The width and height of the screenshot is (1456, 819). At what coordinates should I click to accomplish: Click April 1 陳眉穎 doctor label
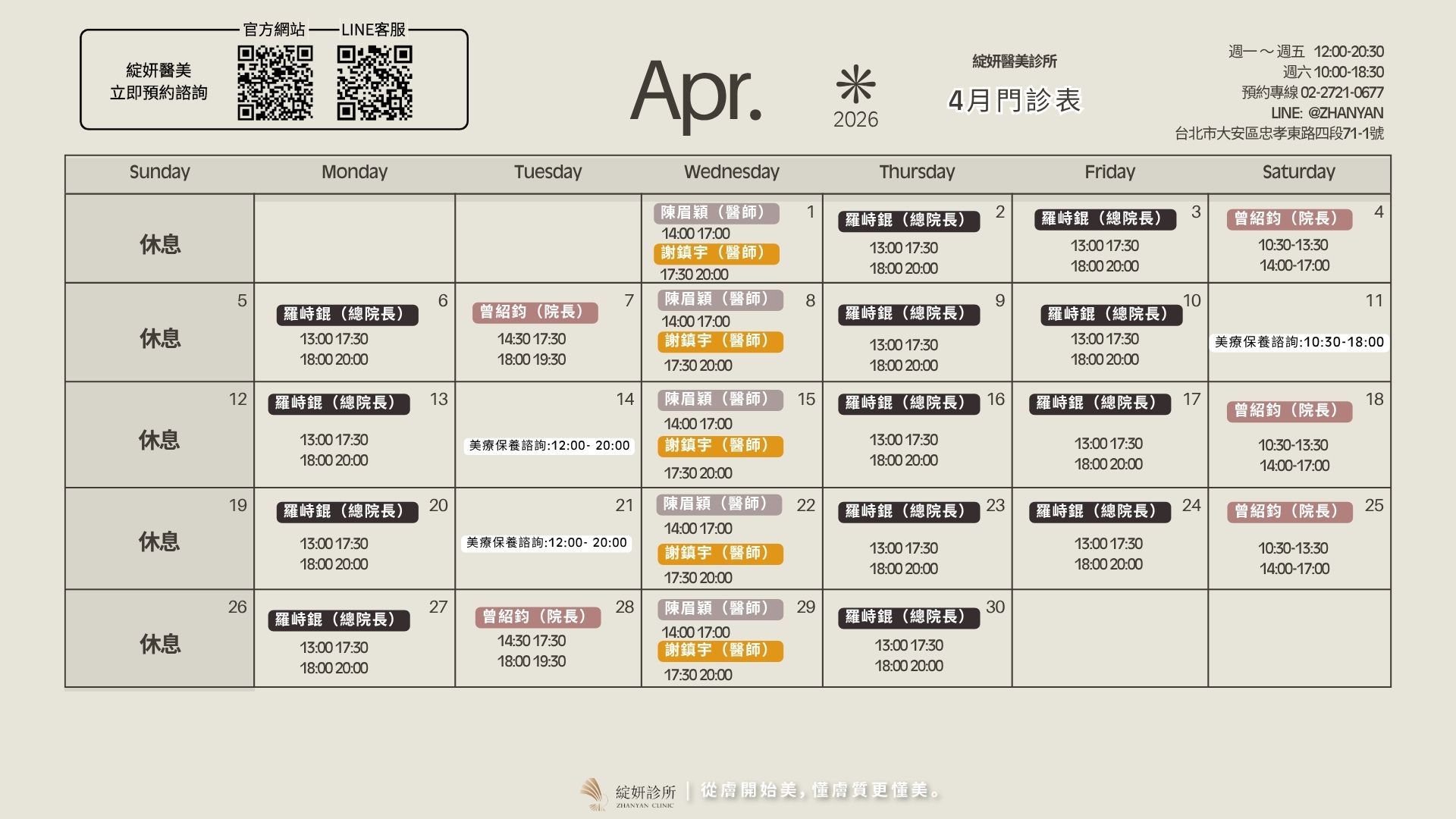(x=716, y=213)
